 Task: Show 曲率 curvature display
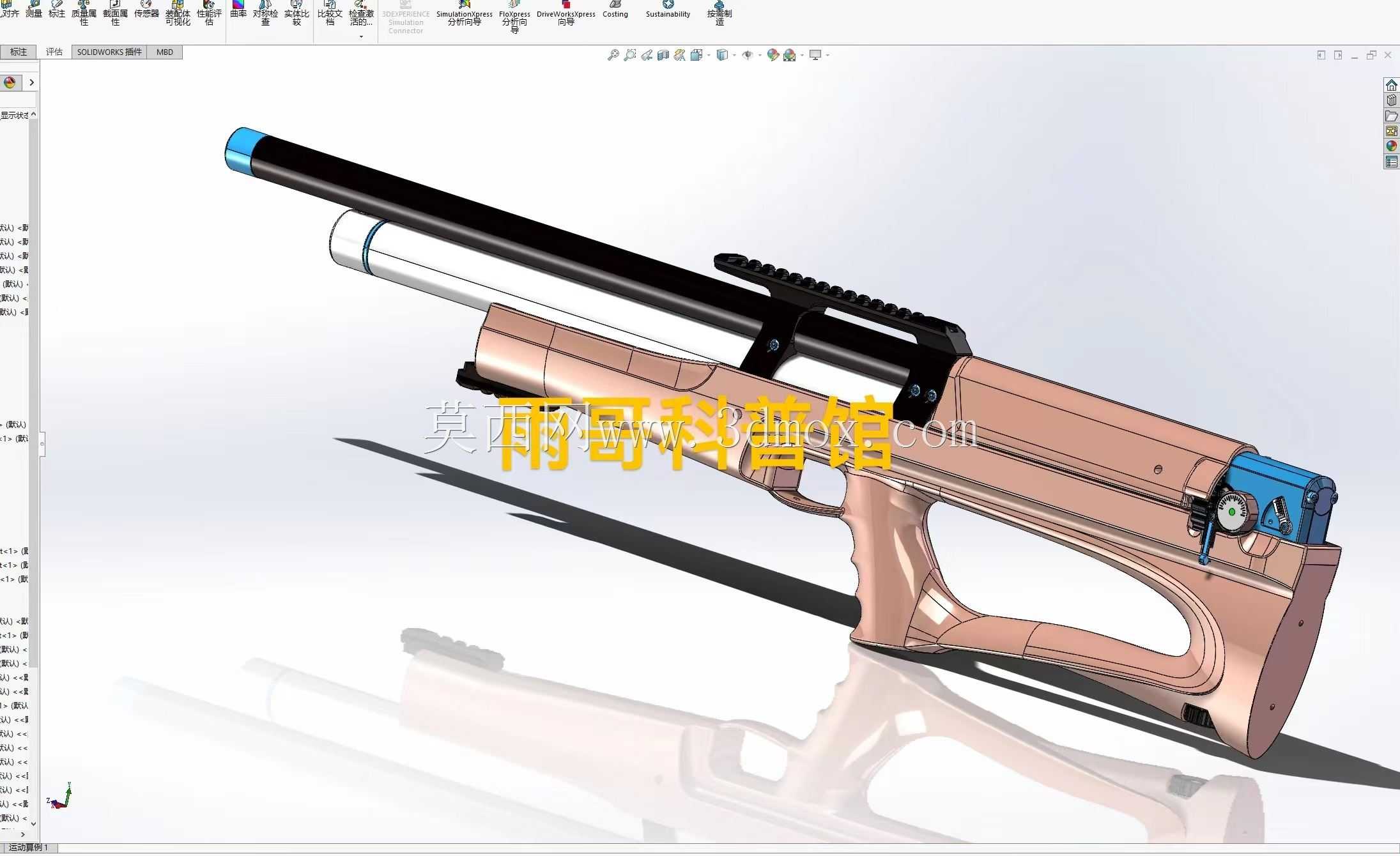tap(238, 9)
